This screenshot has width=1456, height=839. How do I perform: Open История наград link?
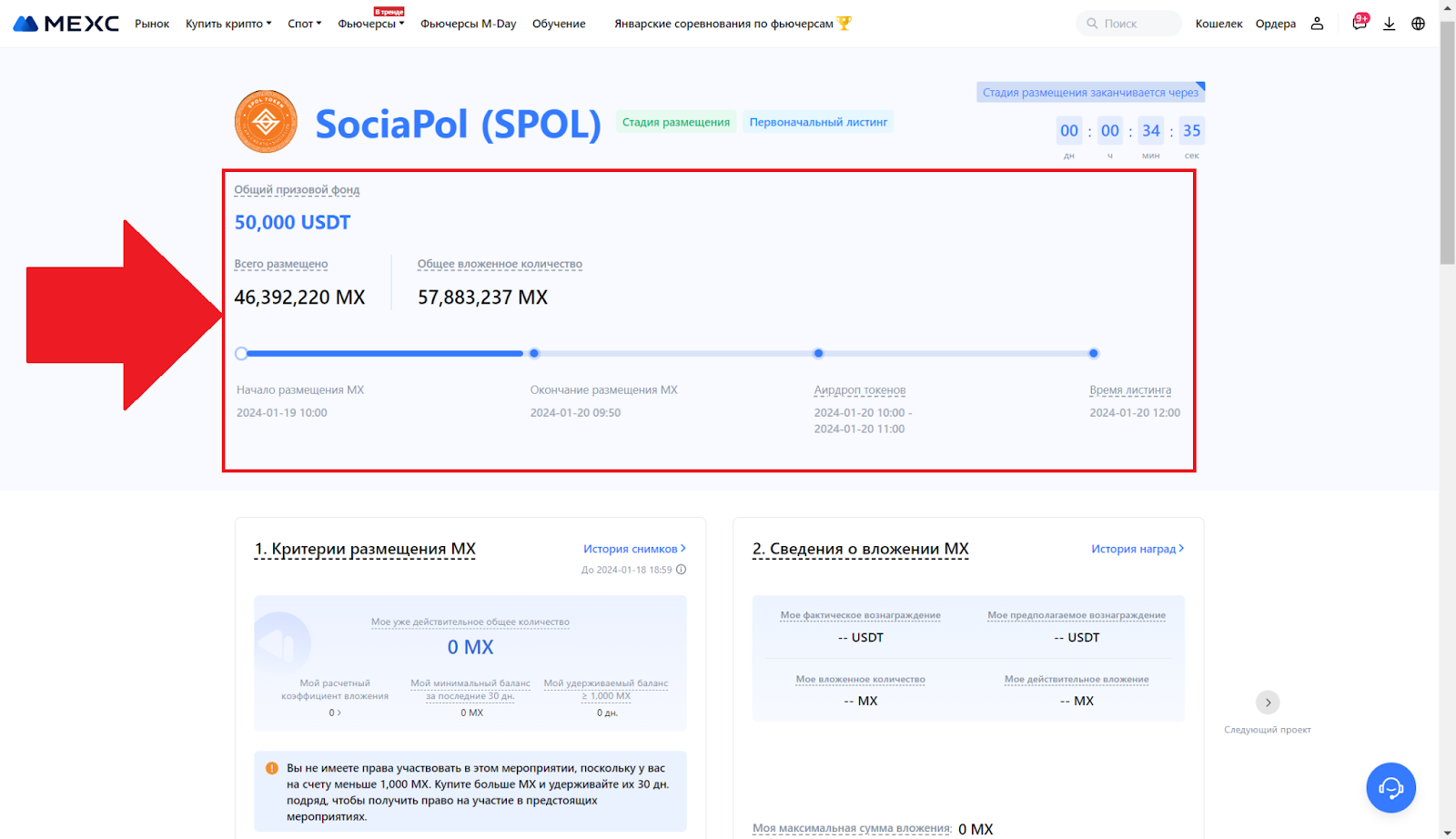1137,549
